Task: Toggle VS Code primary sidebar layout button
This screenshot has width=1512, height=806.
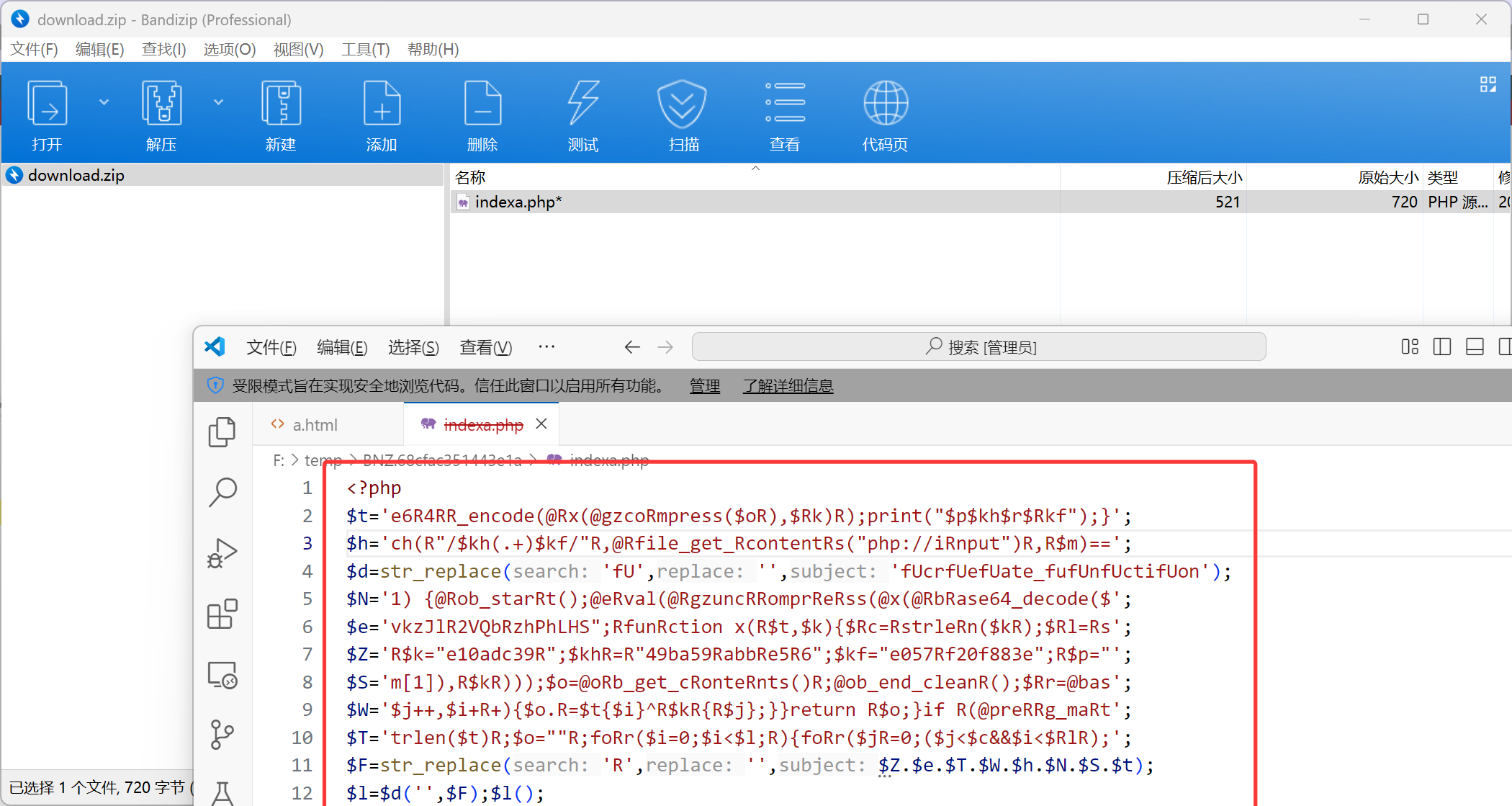Action: [1442, 347]
